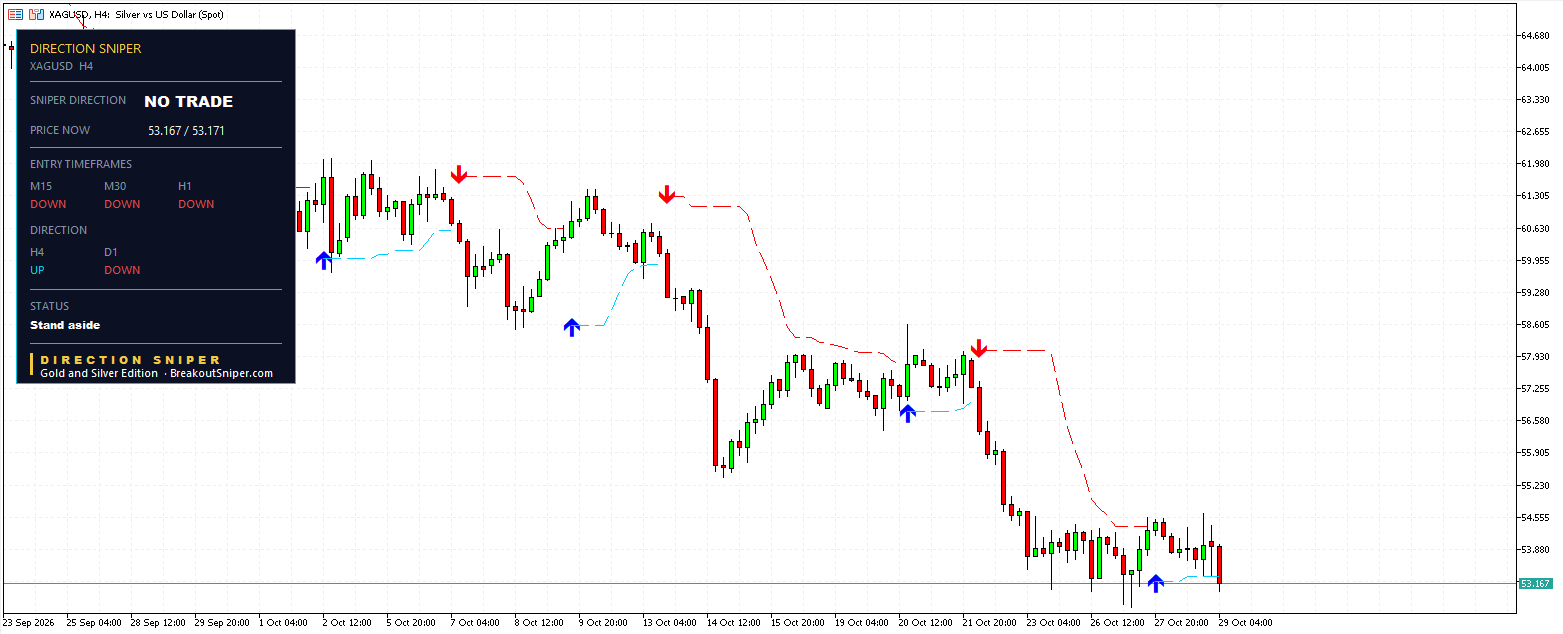
Task: Click the 56.580 price axis label
Action: pos(1535,421)
